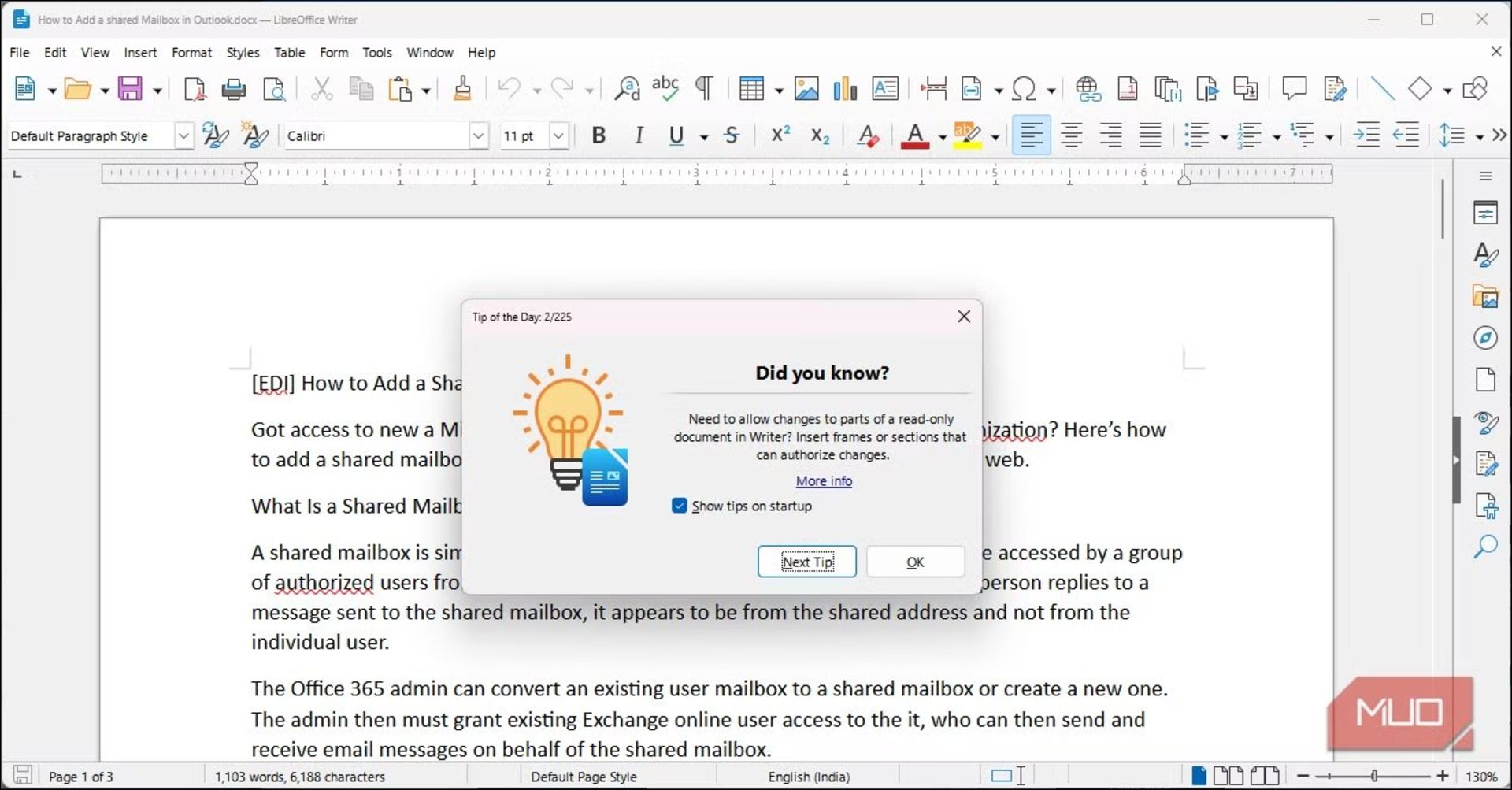
Task: Follow the More info link
Action: 824,480
